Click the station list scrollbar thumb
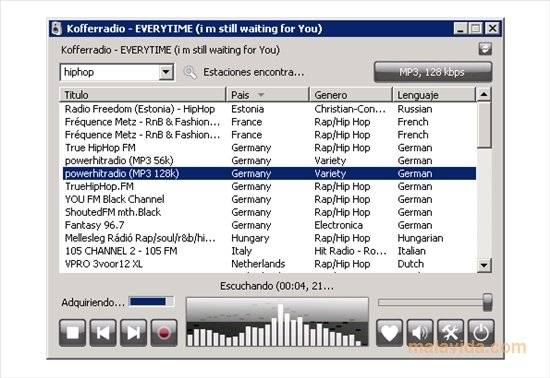The height and width of the screenshot is (378, 550). [x=484, y=125]
